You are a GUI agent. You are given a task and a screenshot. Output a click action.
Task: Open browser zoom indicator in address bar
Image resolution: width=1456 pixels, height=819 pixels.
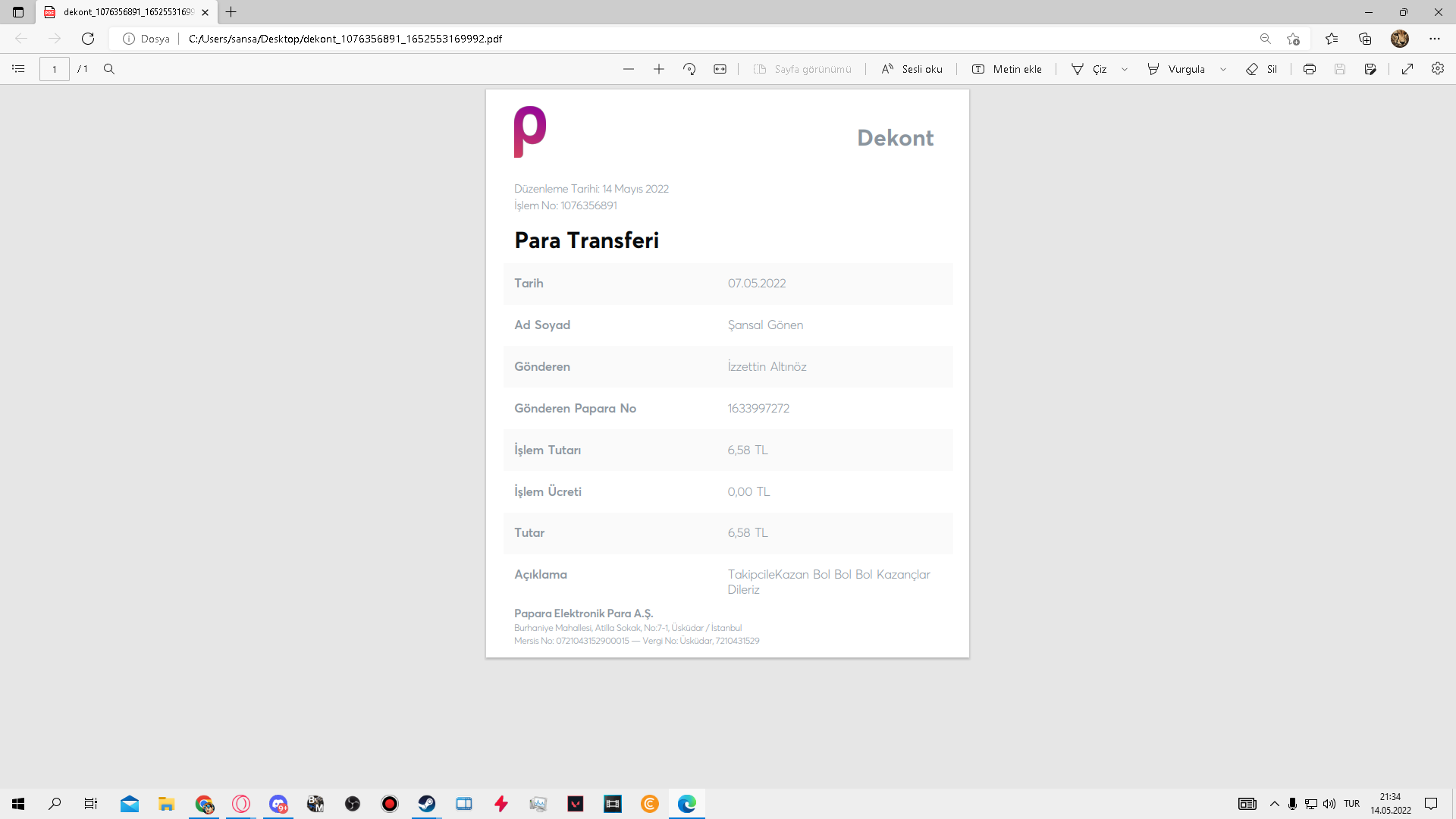point(1265,39)
